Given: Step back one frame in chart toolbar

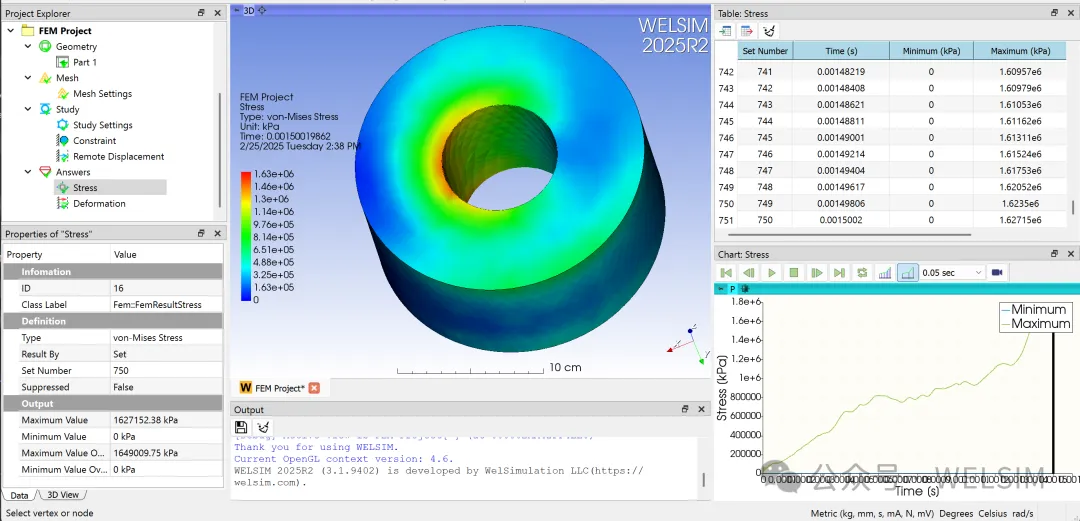Looking at the screenshot, I should 749,273.
